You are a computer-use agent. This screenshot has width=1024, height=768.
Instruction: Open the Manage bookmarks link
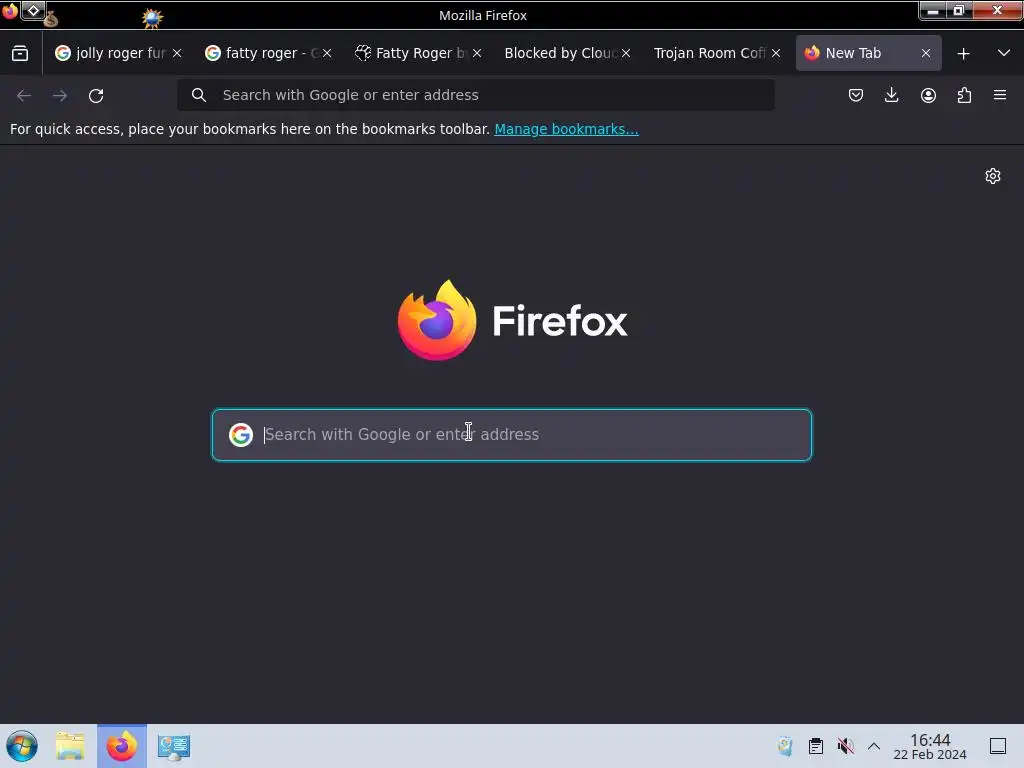566,129
